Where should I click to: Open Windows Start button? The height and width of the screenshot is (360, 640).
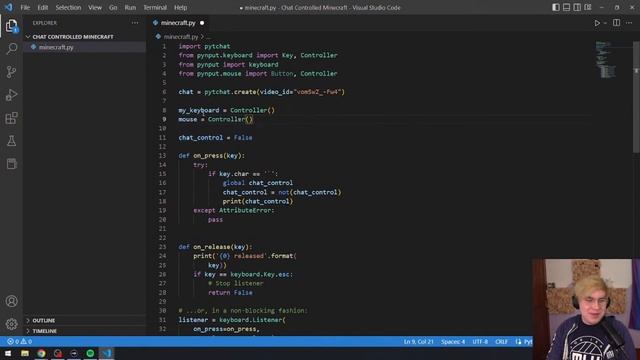pyautogui.click(x=8, y=353)
